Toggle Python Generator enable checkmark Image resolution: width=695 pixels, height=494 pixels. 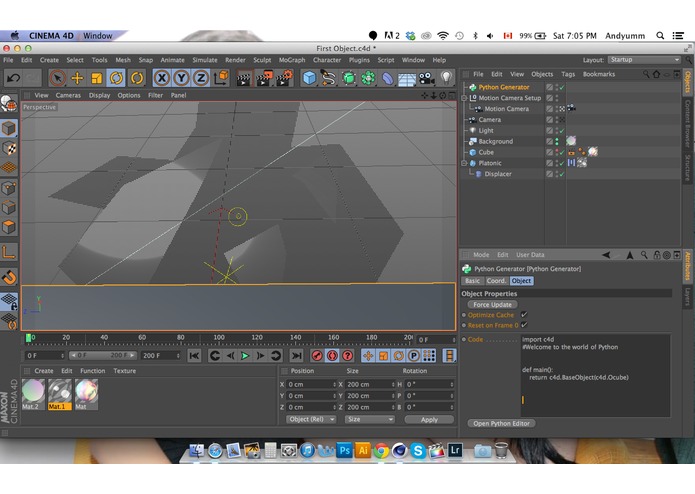pos(562,88)
